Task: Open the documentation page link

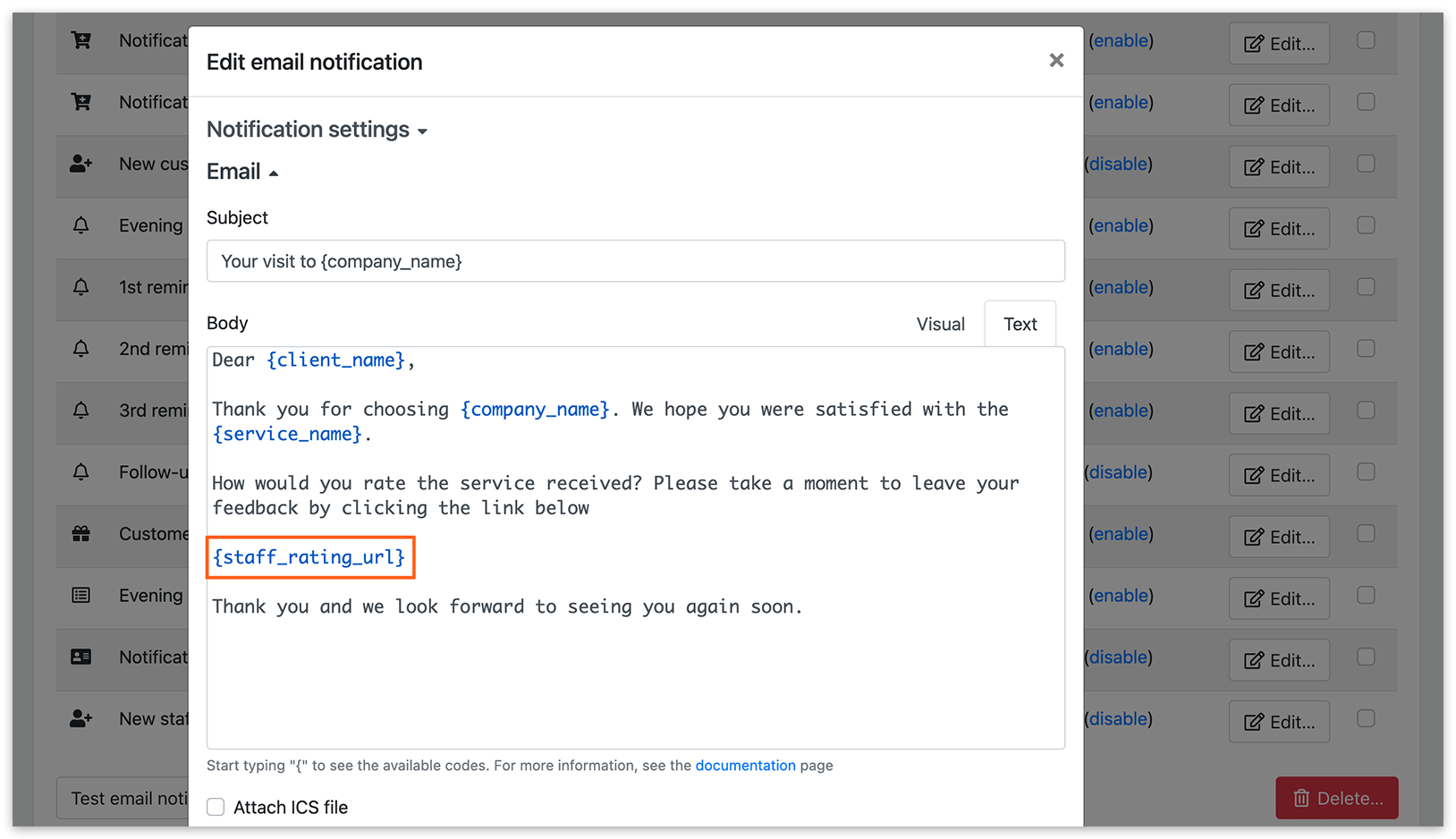Action: point(745,766)
